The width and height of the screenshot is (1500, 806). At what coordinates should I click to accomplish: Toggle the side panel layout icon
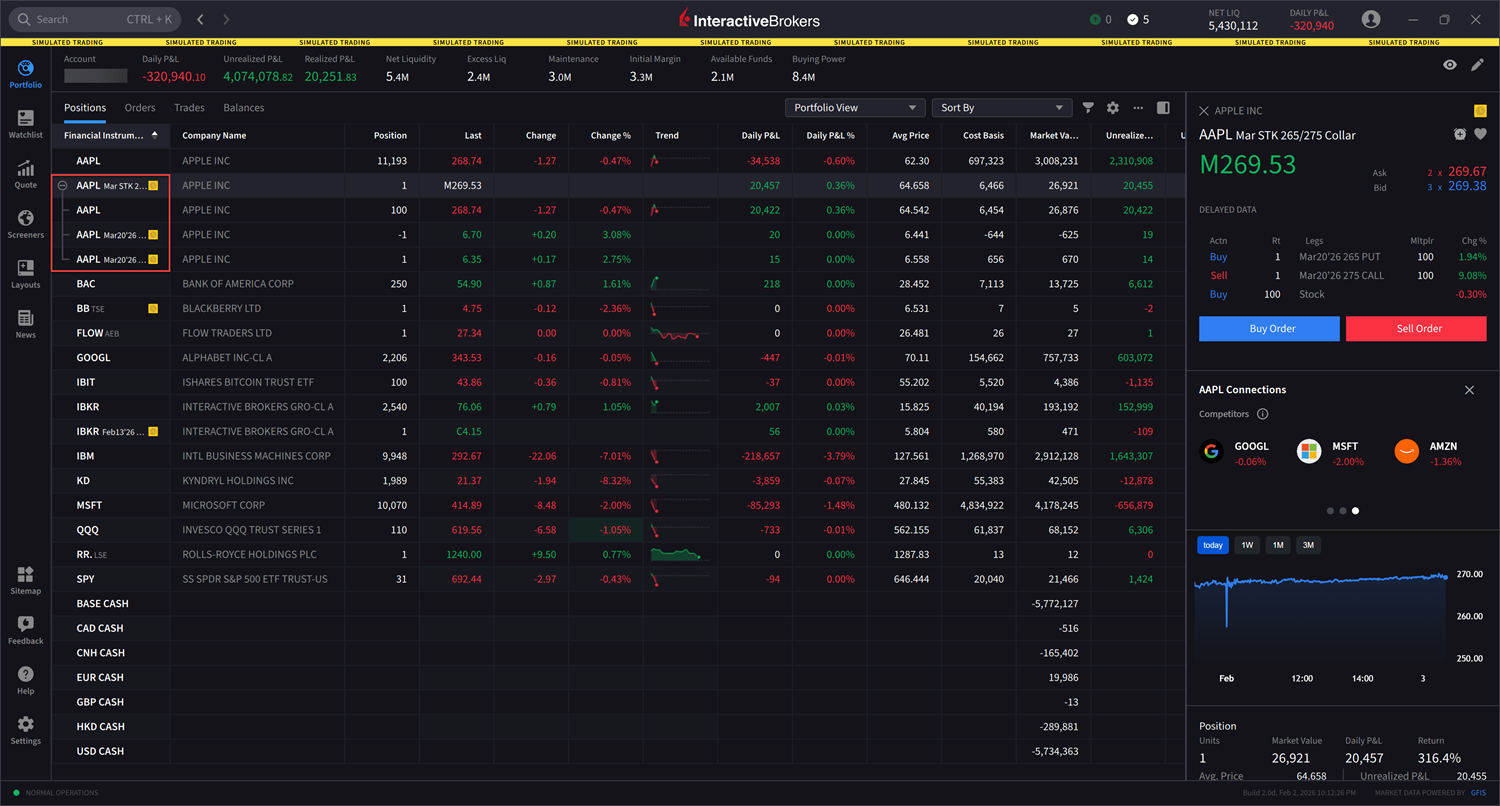(1163, 108)
